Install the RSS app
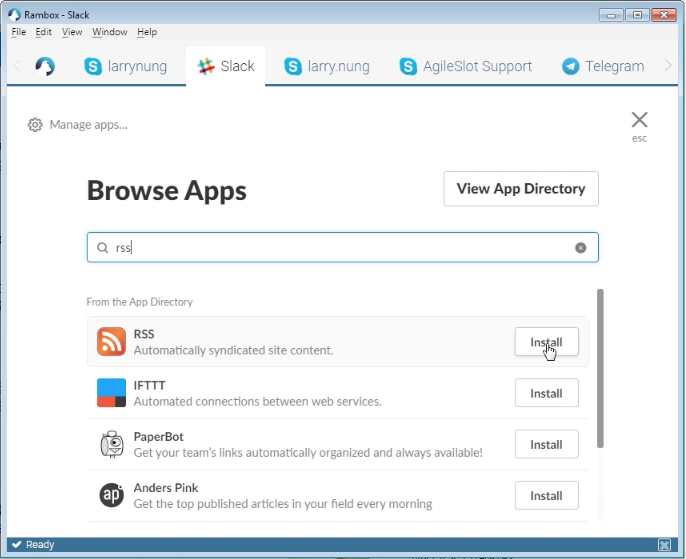This screenshot has height=559, width=686. click(x=546, y=342)
